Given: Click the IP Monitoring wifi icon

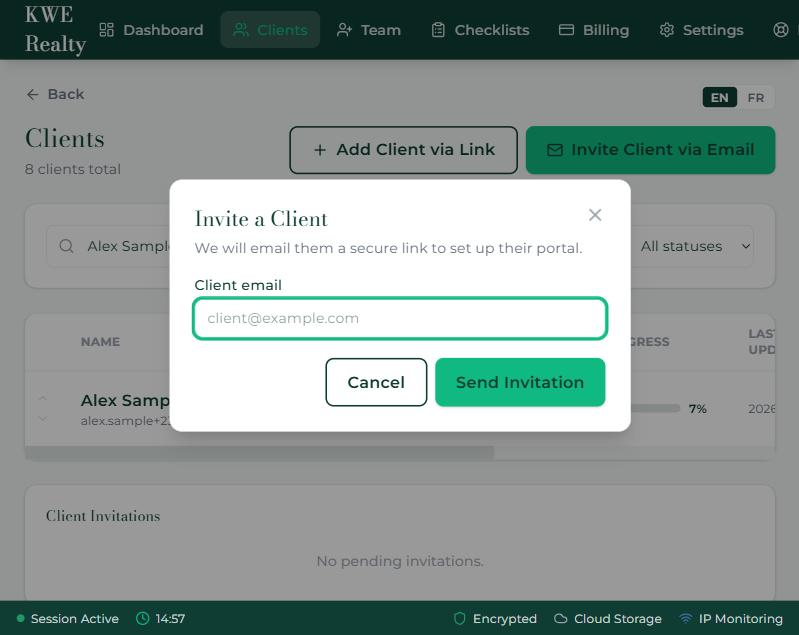Looking at the screenshot, I should click(x=686, y=619).
